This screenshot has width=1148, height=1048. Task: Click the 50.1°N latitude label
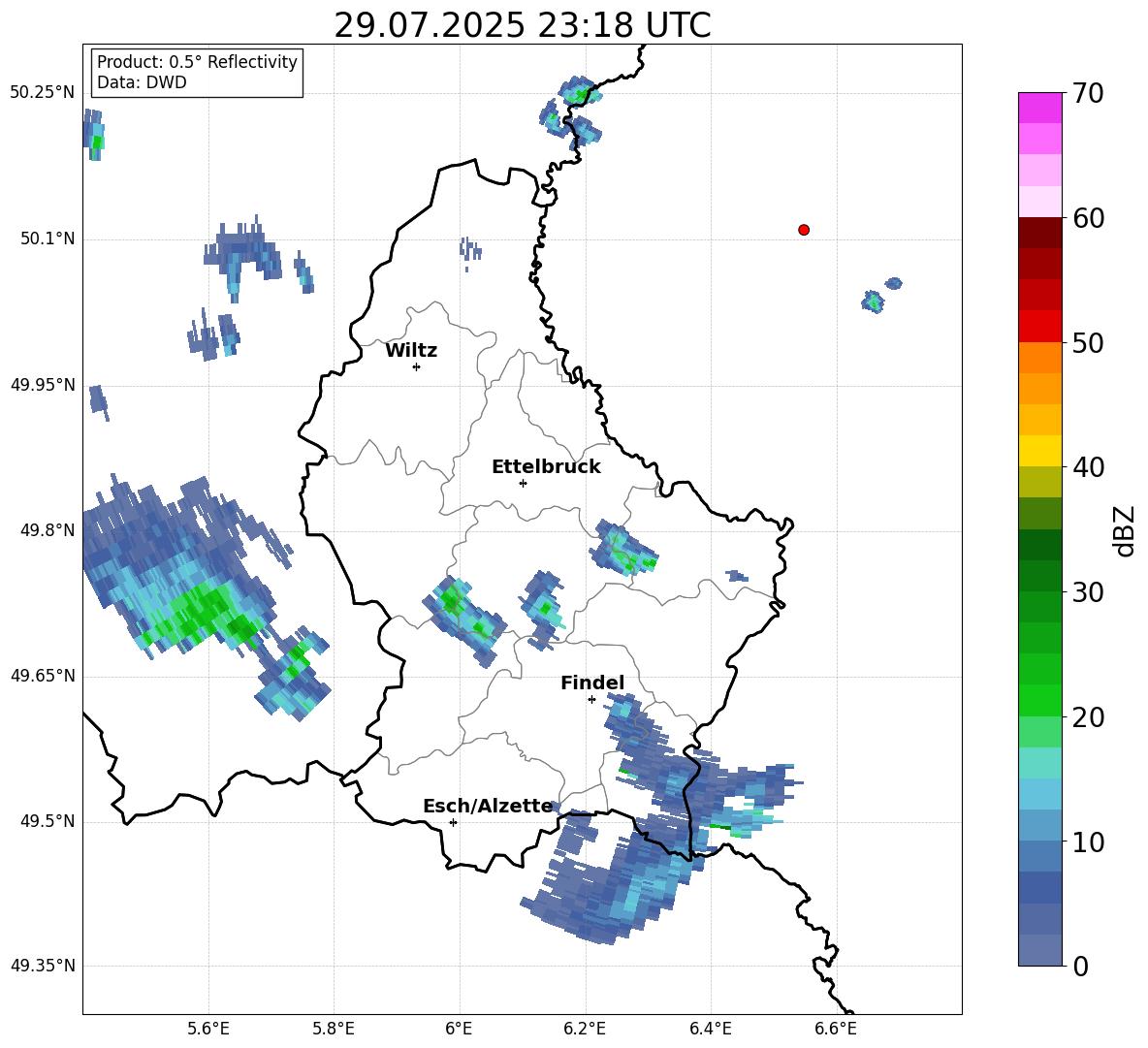[x=47, y=239]
